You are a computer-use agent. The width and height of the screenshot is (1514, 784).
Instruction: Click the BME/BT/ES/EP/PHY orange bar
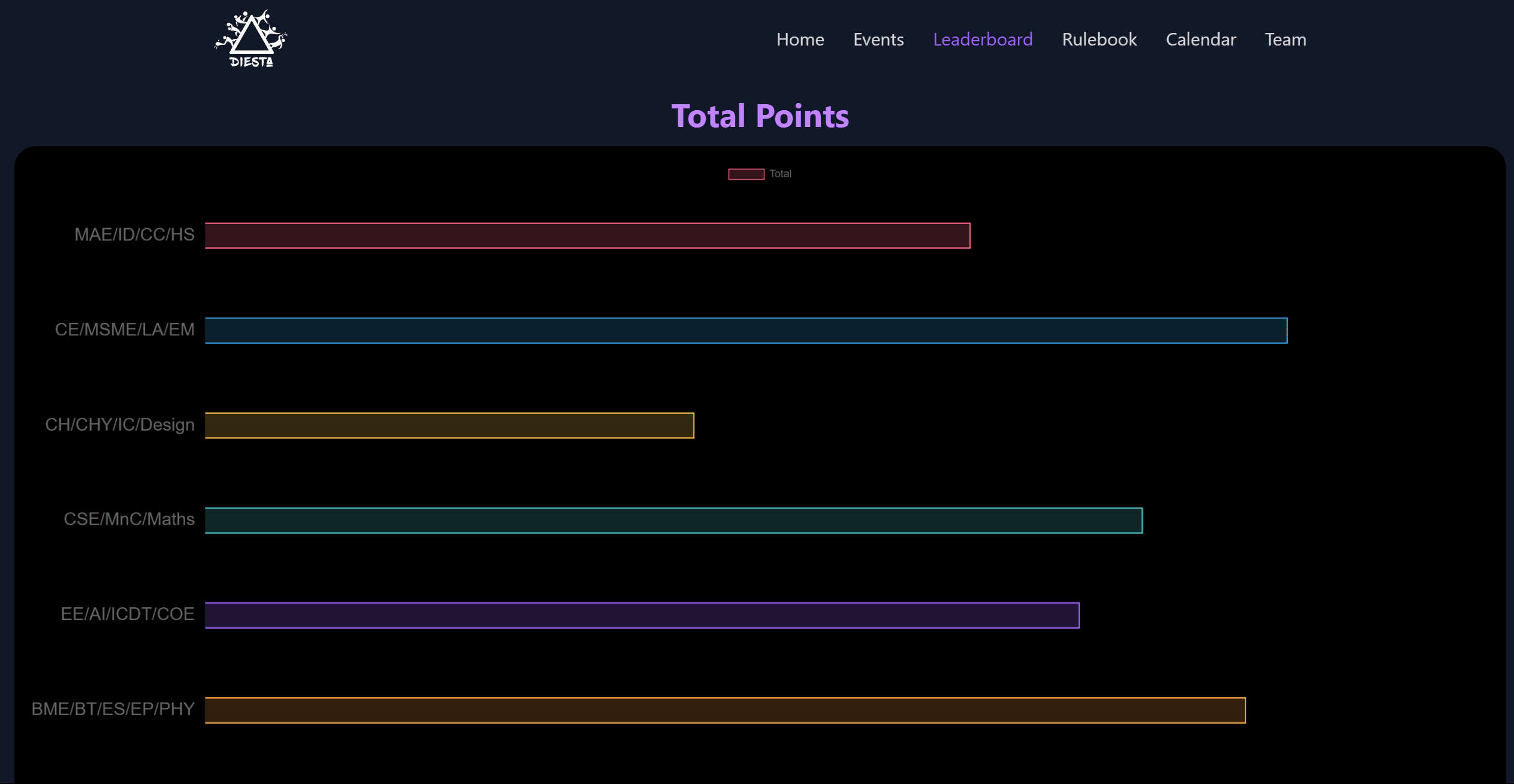click(725, 710)
